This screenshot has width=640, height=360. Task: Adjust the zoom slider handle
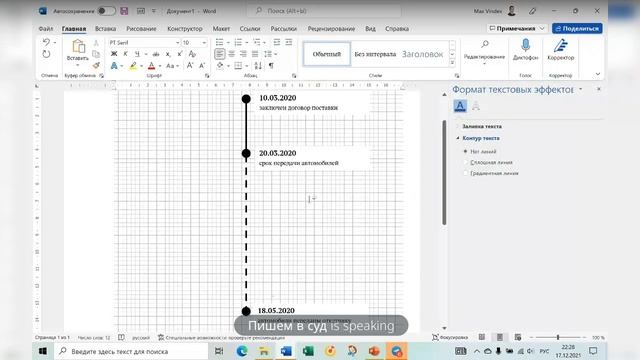coord(558,337)
